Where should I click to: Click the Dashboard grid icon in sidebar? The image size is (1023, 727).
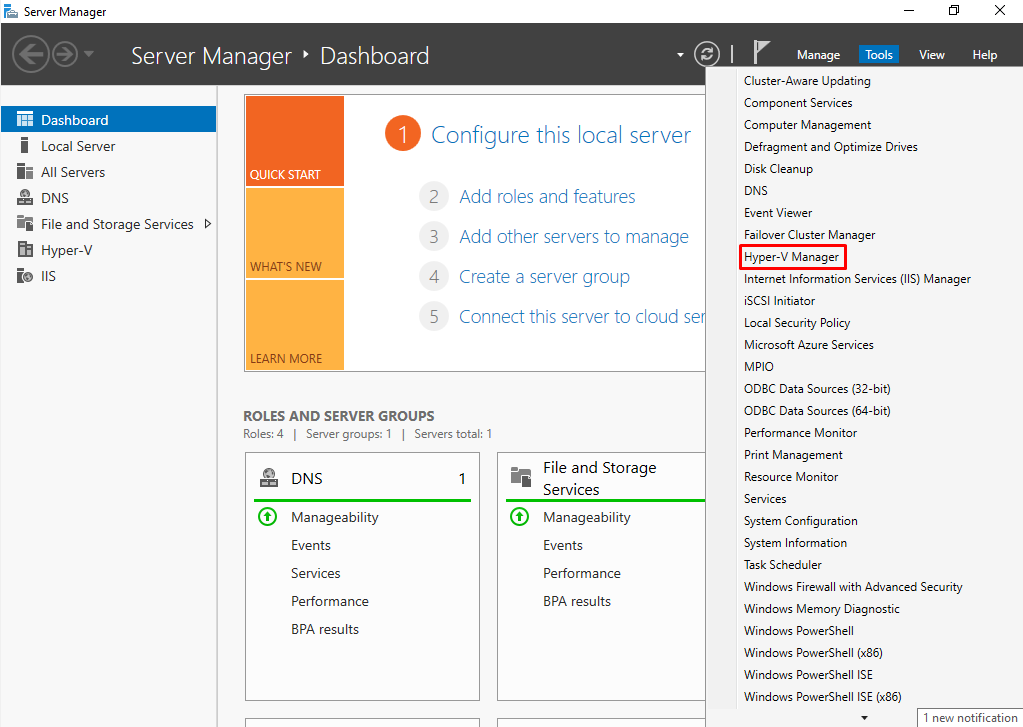(x=25, y=119)
